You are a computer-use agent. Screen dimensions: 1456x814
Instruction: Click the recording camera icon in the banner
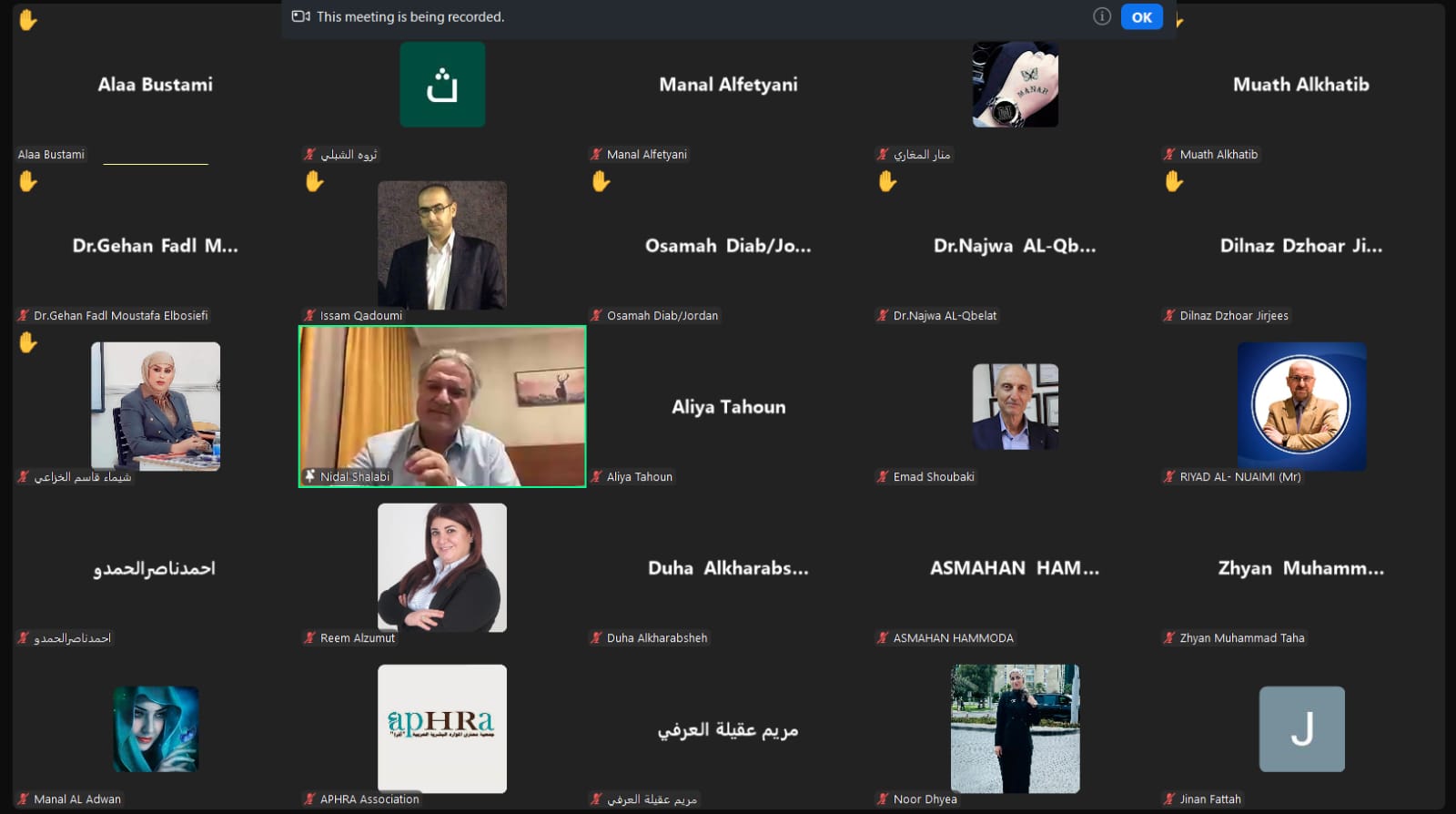pos(301,16)
